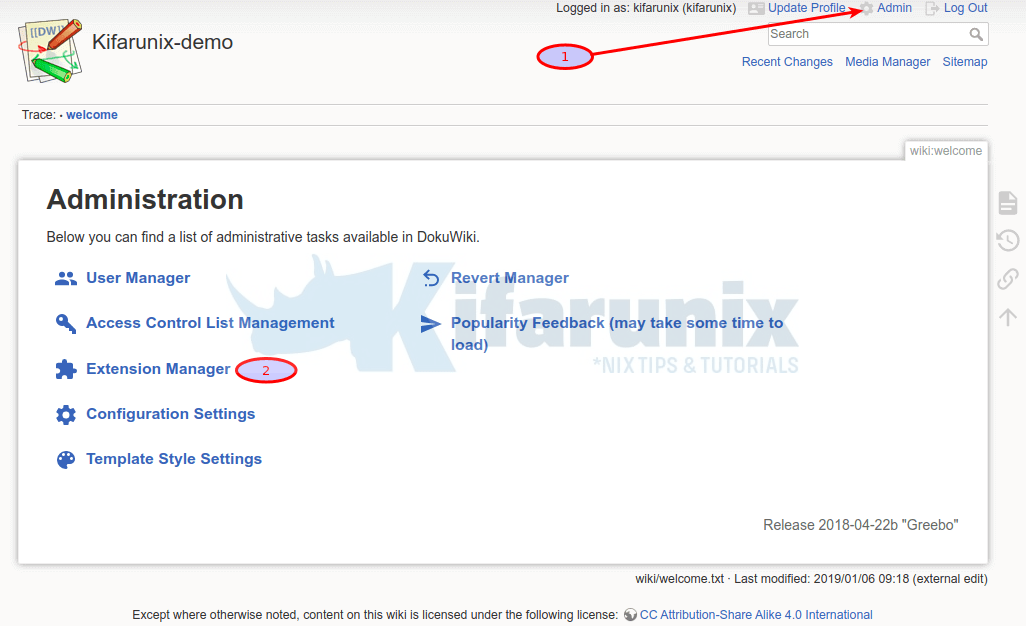Open Template Style Settings link
The image size is (1026, 626).
pos(174,459)
